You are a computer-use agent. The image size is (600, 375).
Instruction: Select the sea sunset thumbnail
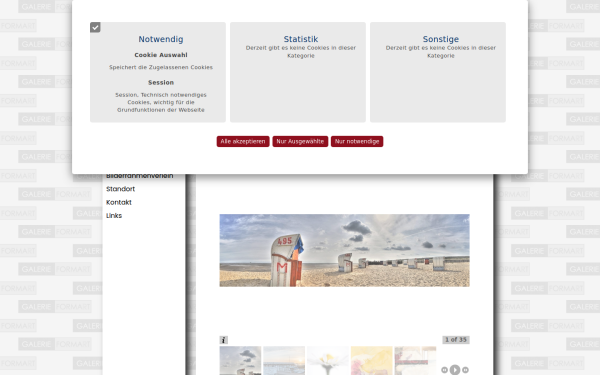coord(284,360)
